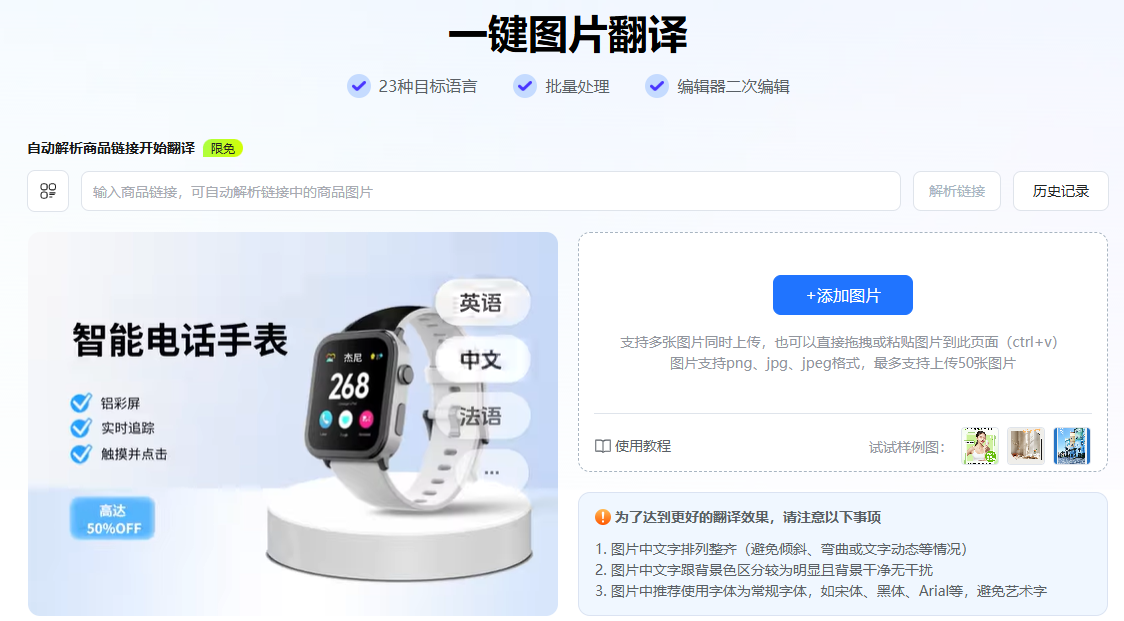The width and height of the screenshot is (1124, 621).
Task: Focus the product link input field
Action: point(490,191)
